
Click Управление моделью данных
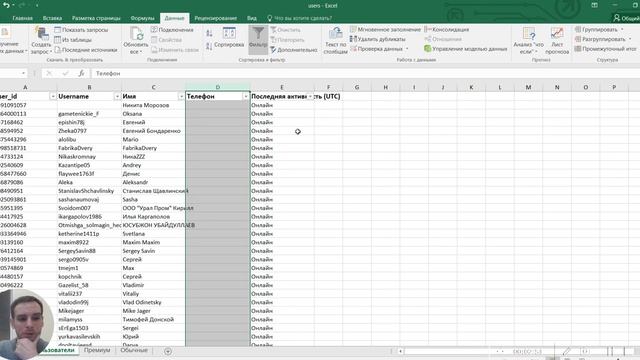(x=466, y=49)
